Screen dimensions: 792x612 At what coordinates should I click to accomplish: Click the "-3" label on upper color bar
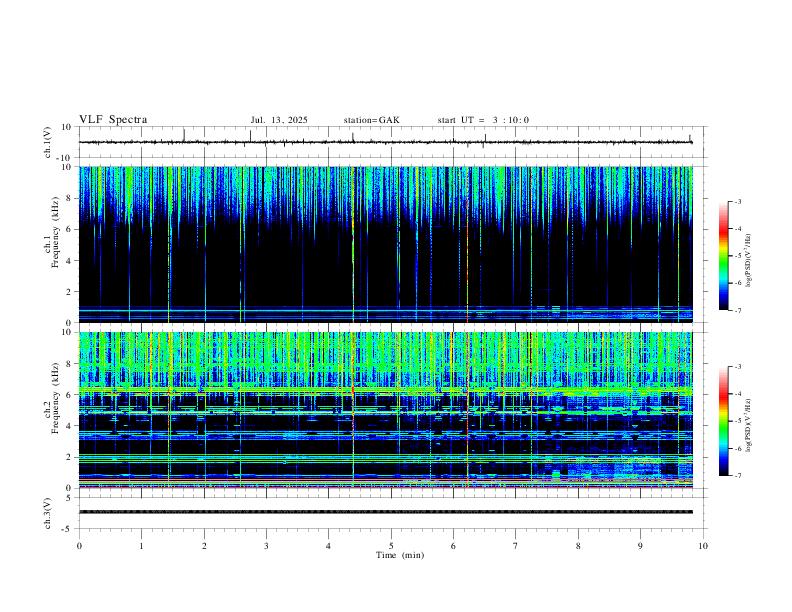tap(737, 202)
